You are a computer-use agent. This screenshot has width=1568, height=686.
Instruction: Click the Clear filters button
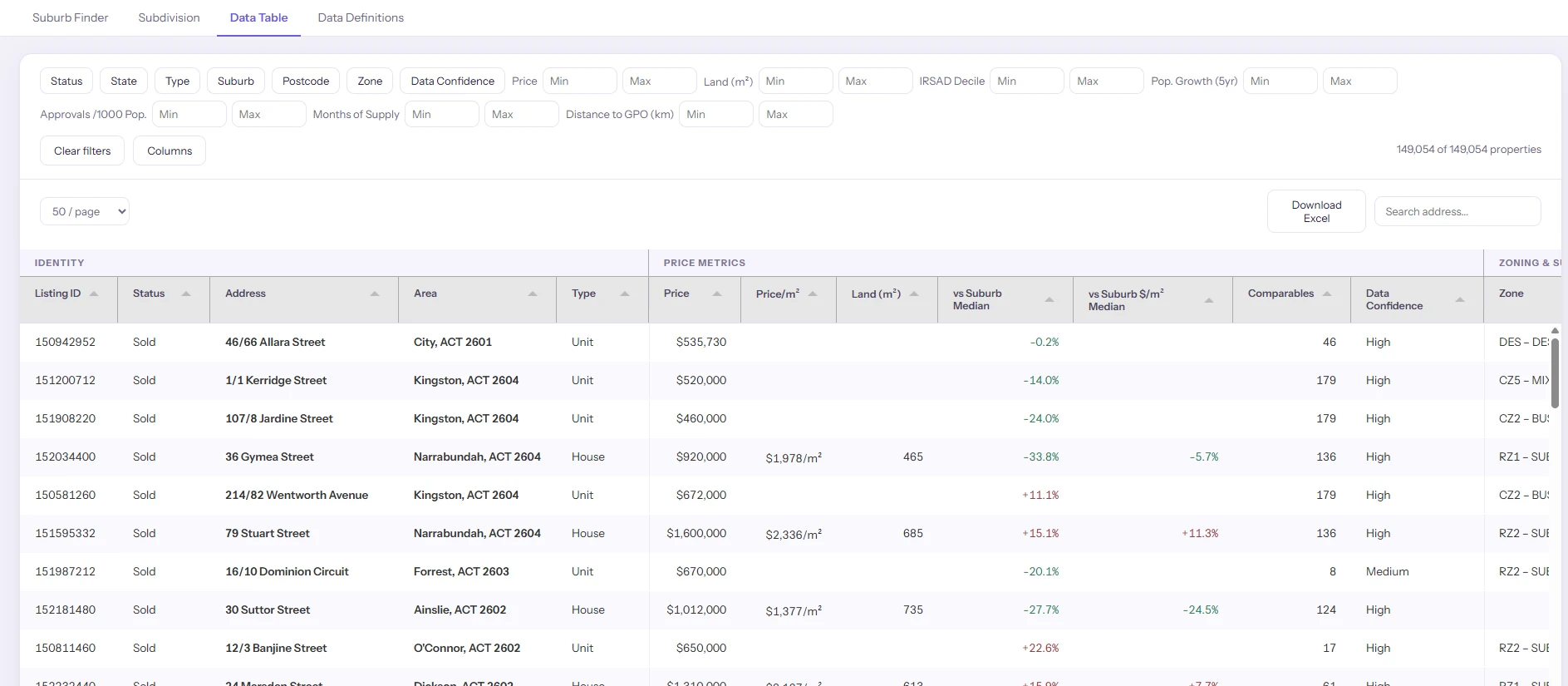(x=82, y=151)
